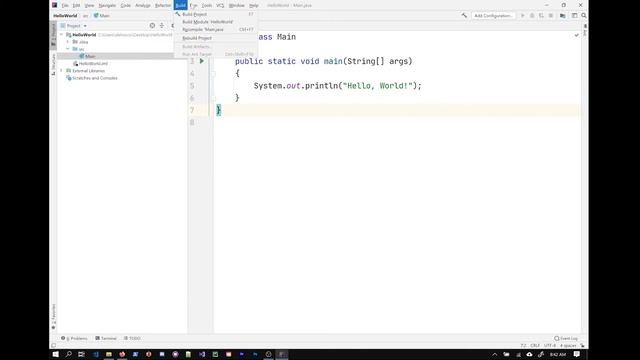
Task: Open the Windows notification center icon
Action: tap(576, 354)
